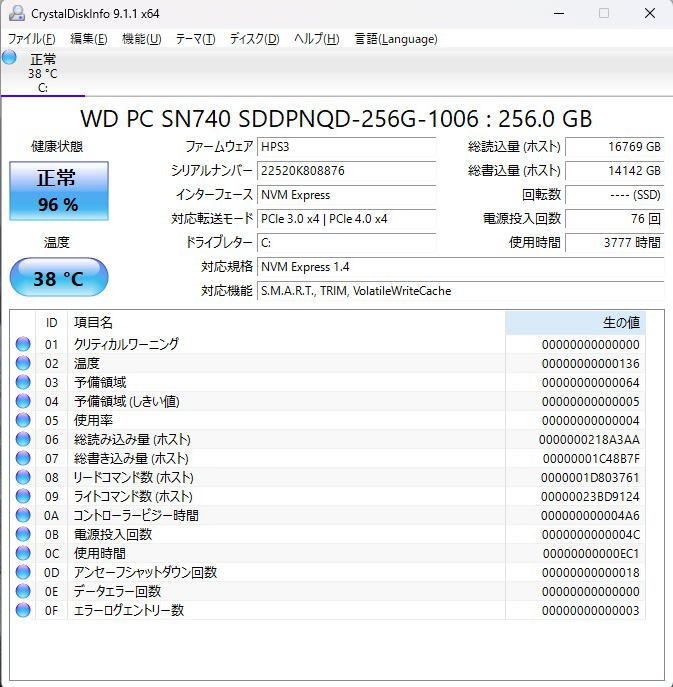This screenshot has height=687, width=673.
Task: Click the 対応規格 field NVM Express 1.4
Action: coord(460,266)
